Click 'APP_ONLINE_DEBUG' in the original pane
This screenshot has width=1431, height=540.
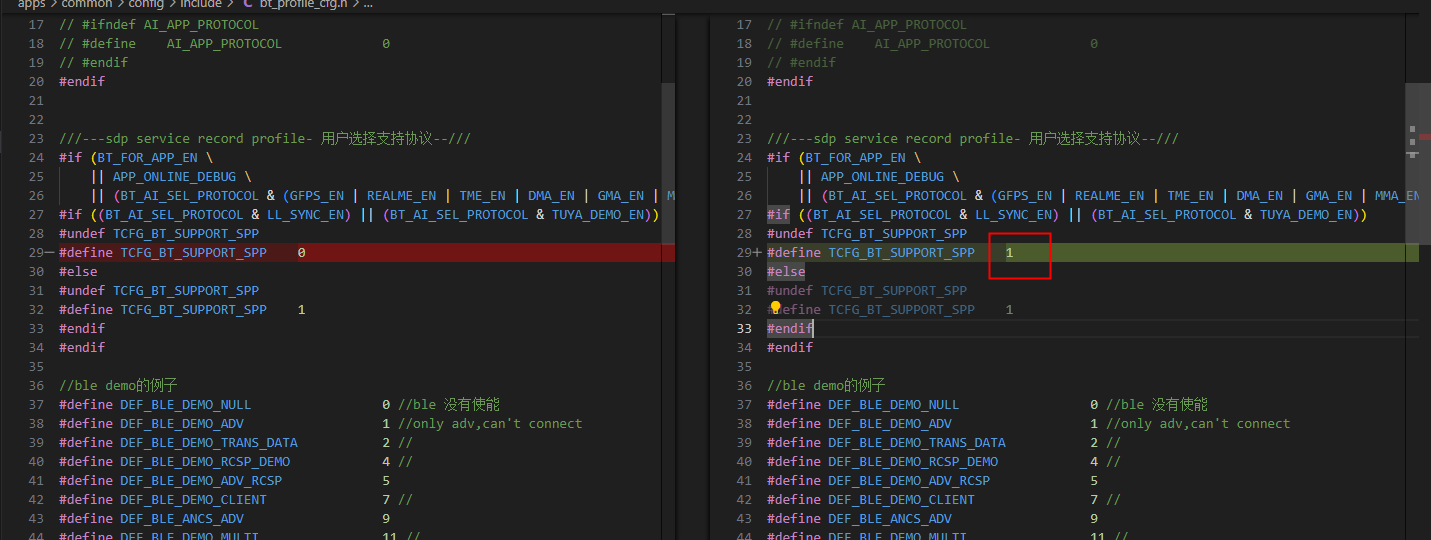[x=174, y=177]
